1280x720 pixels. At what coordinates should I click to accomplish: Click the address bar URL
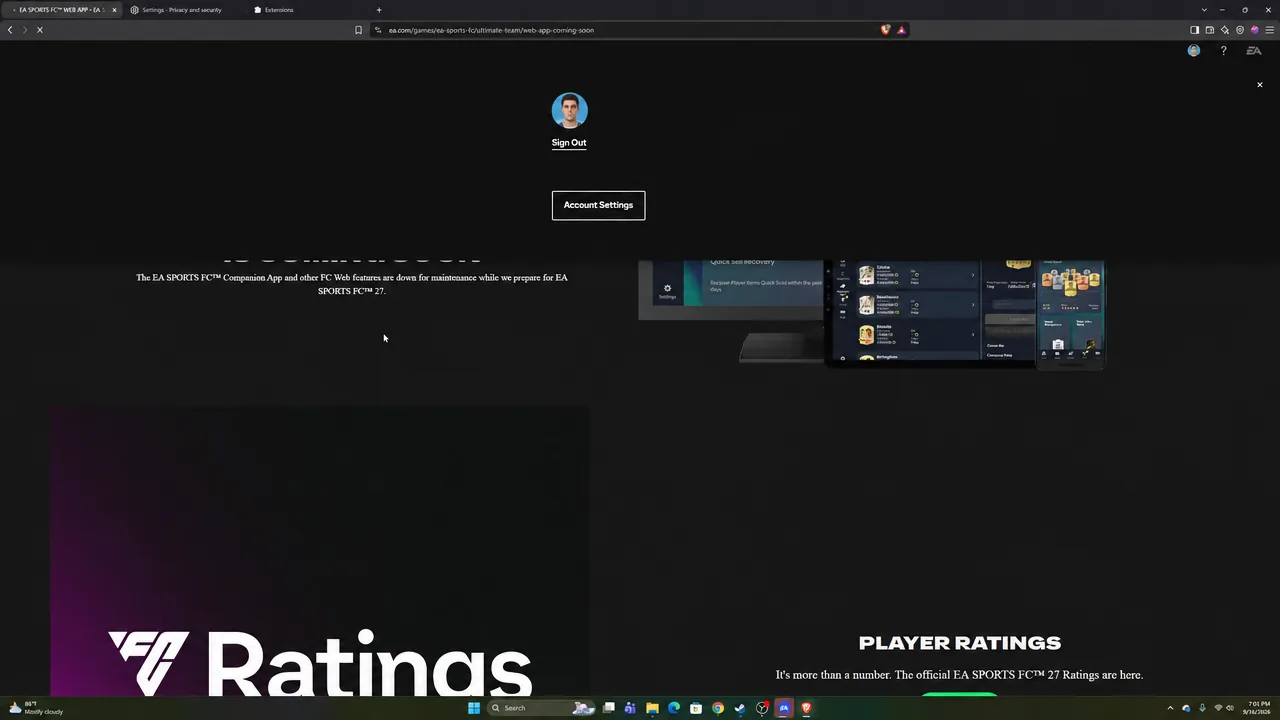pos(491,30)
